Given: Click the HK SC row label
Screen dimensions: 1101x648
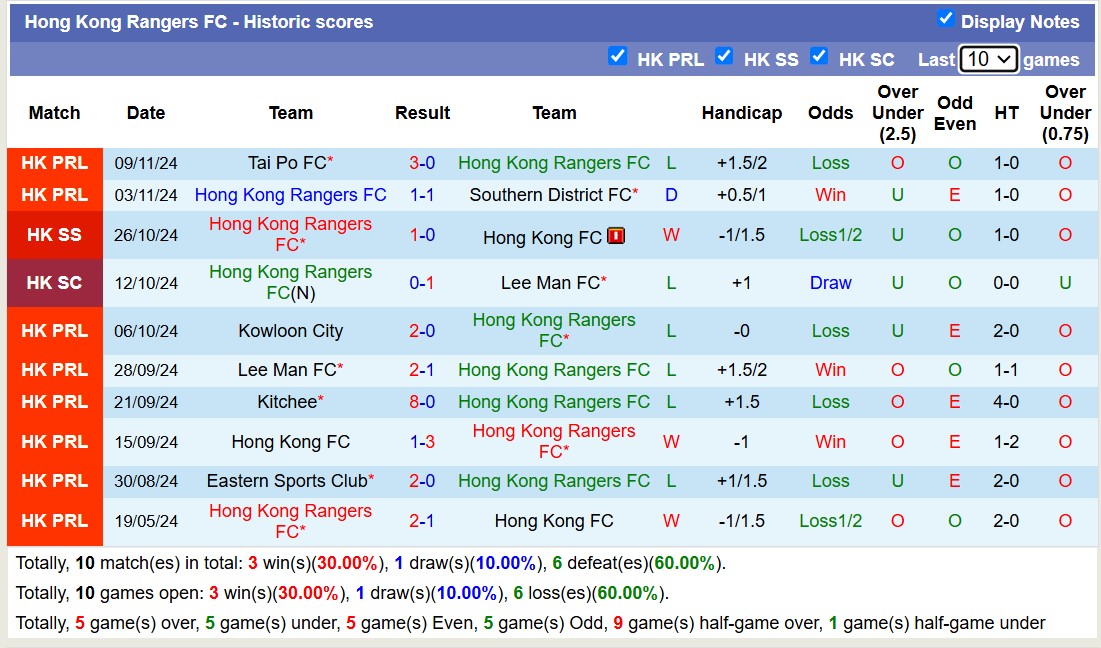Looking at the screenshot, I should (x=54, y=283).
